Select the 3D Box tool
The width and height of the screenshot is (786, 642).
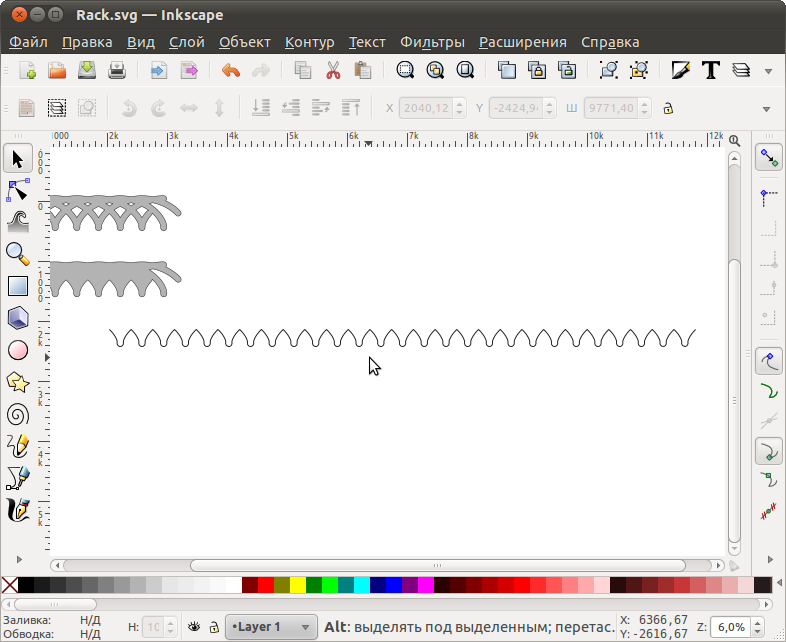point(18,318)
